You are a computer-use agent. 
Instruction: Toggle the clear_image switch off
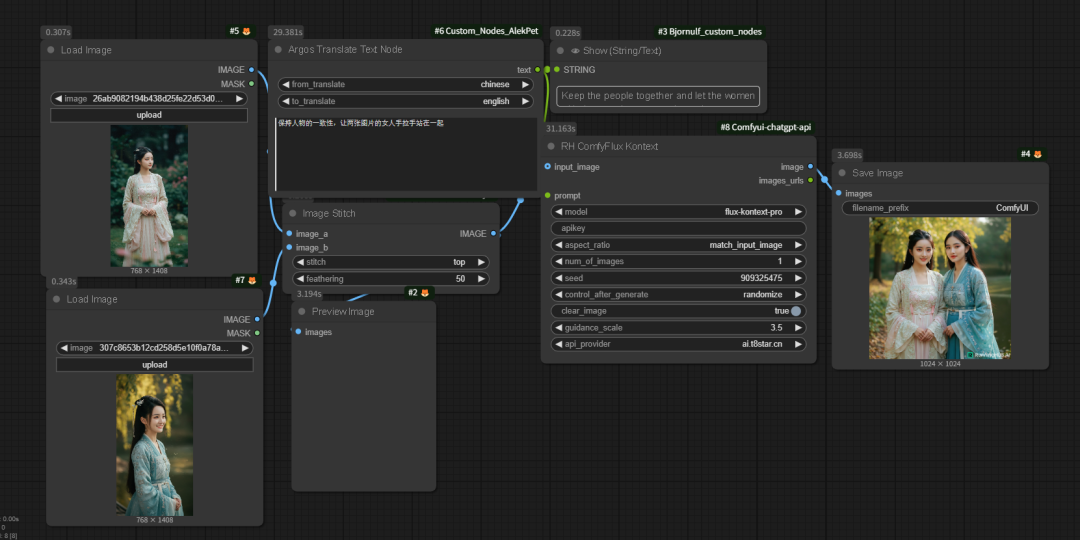[x=796, y=311]
